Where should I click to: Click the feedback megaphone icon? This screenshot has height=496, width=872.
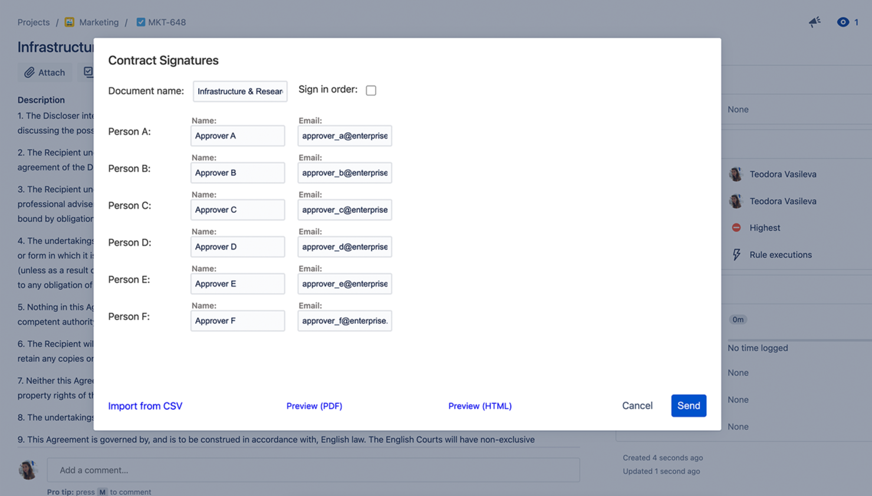pyautogui.click(x=815, y=22)
